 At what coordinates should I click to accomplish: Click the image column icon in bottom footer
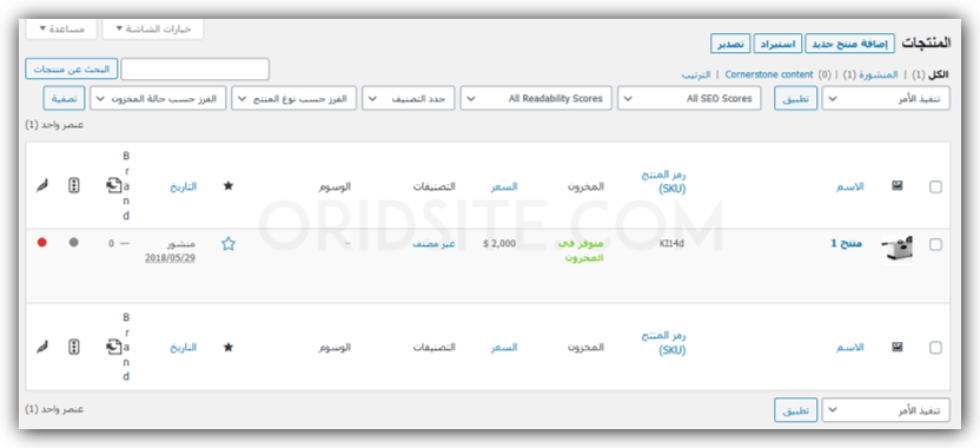point(897,347)
